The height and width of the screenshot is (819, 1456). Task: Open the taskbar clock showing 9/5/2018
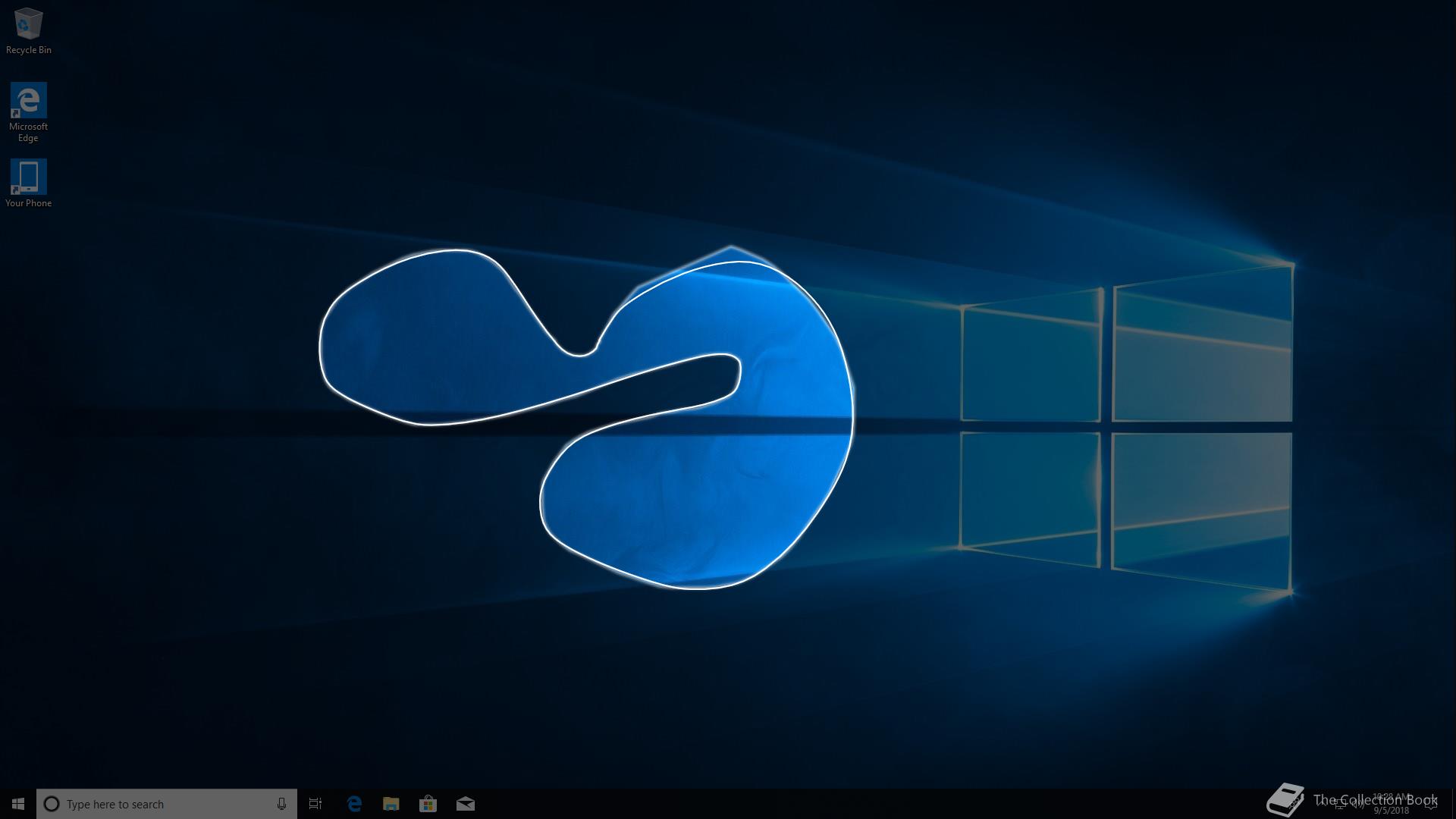coord(1391,804)
